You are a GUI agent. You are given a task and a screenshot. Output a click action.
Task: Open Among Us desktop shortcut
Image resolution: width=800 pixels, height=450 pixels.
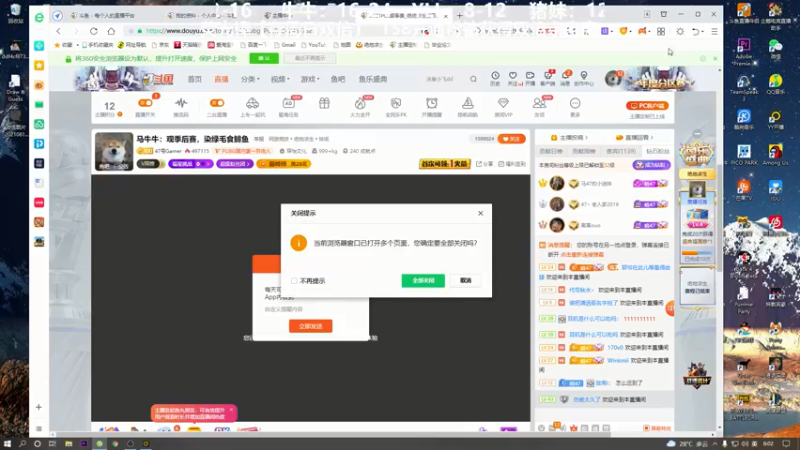(x=776, y=155)
